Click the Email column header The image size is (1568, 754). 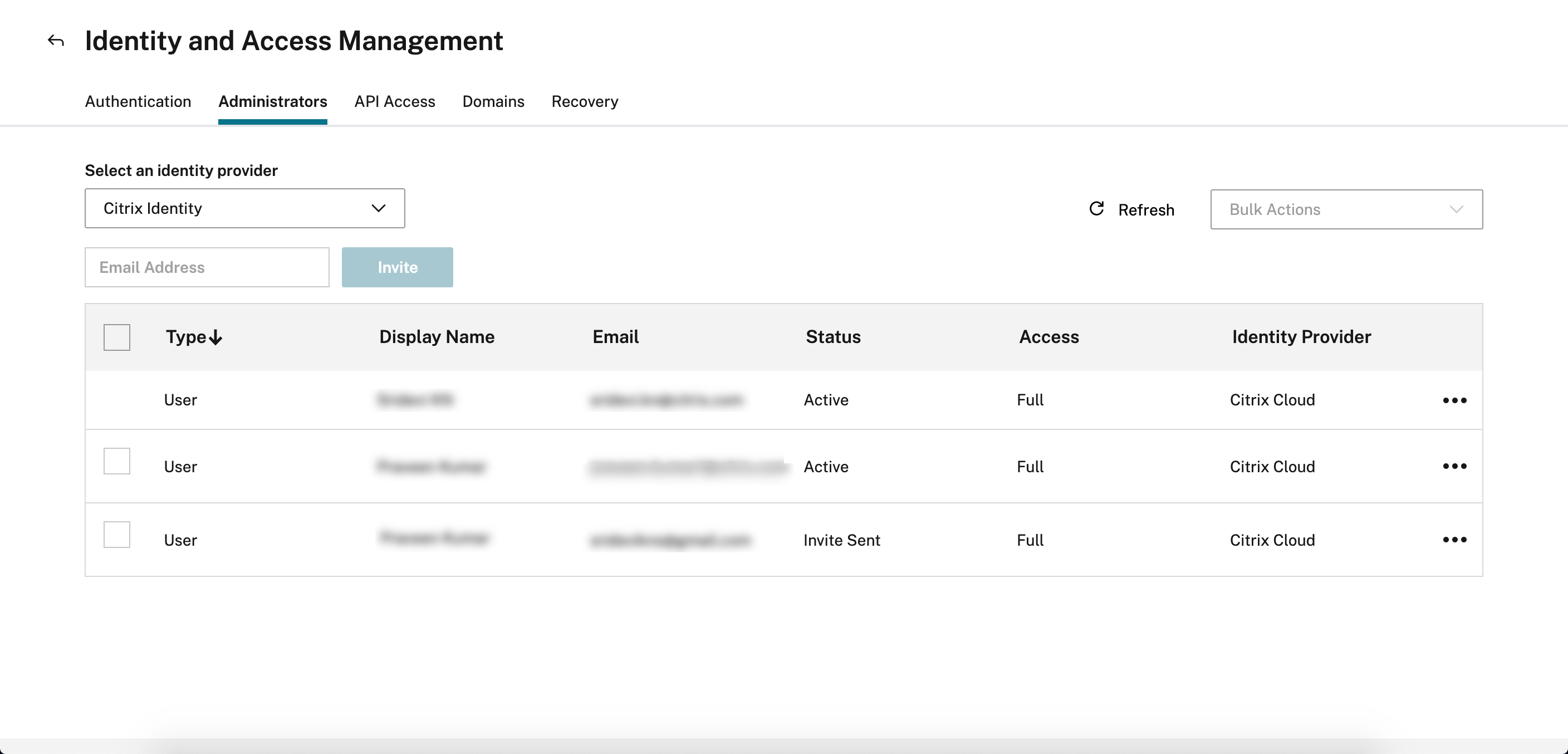click(615, 336)
